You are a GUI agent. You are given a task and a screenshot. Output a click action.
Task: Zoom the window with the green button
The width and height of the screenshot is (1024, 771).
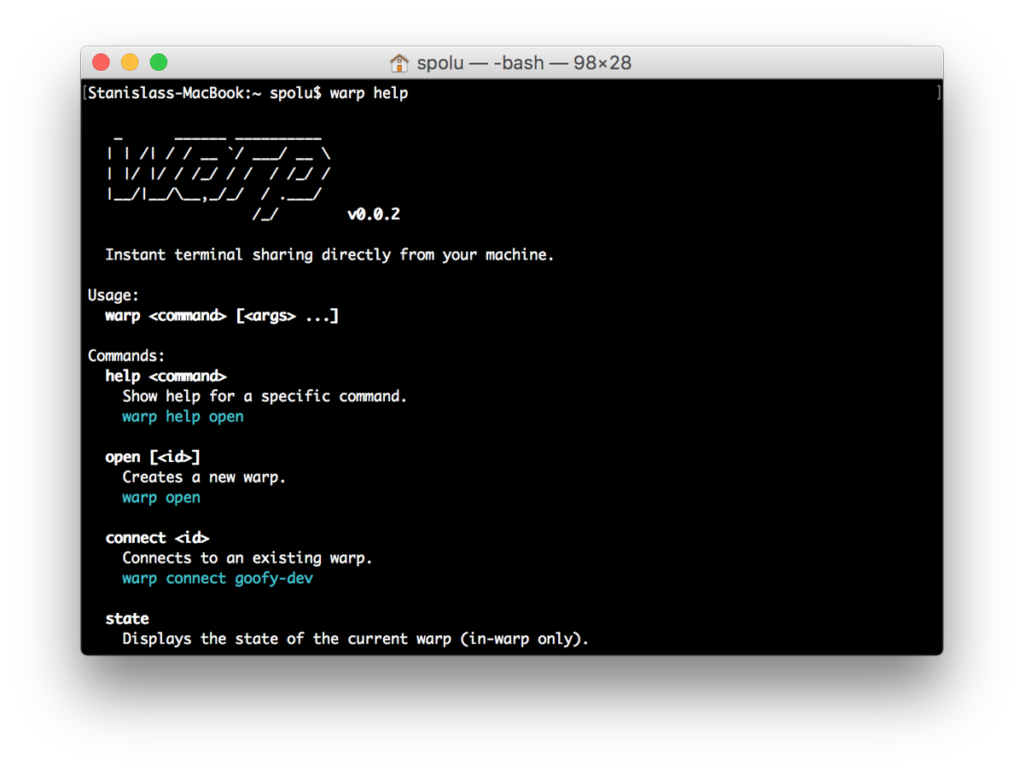[x=159, y=63]
